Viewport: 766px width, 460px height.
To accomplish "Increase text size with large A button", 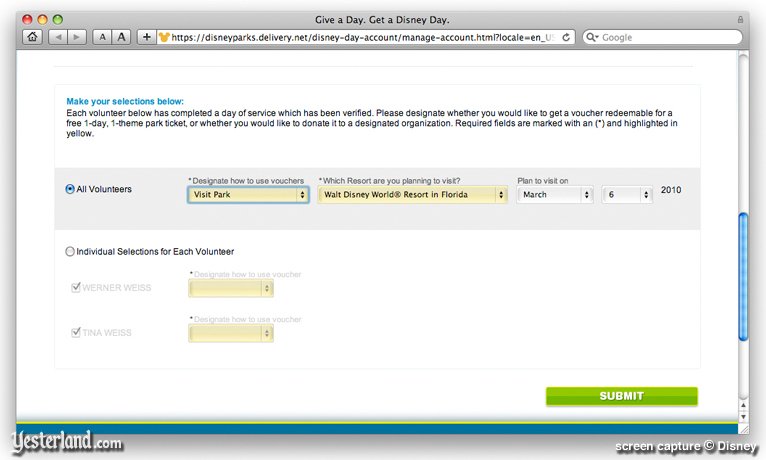I will click(121, 37).
